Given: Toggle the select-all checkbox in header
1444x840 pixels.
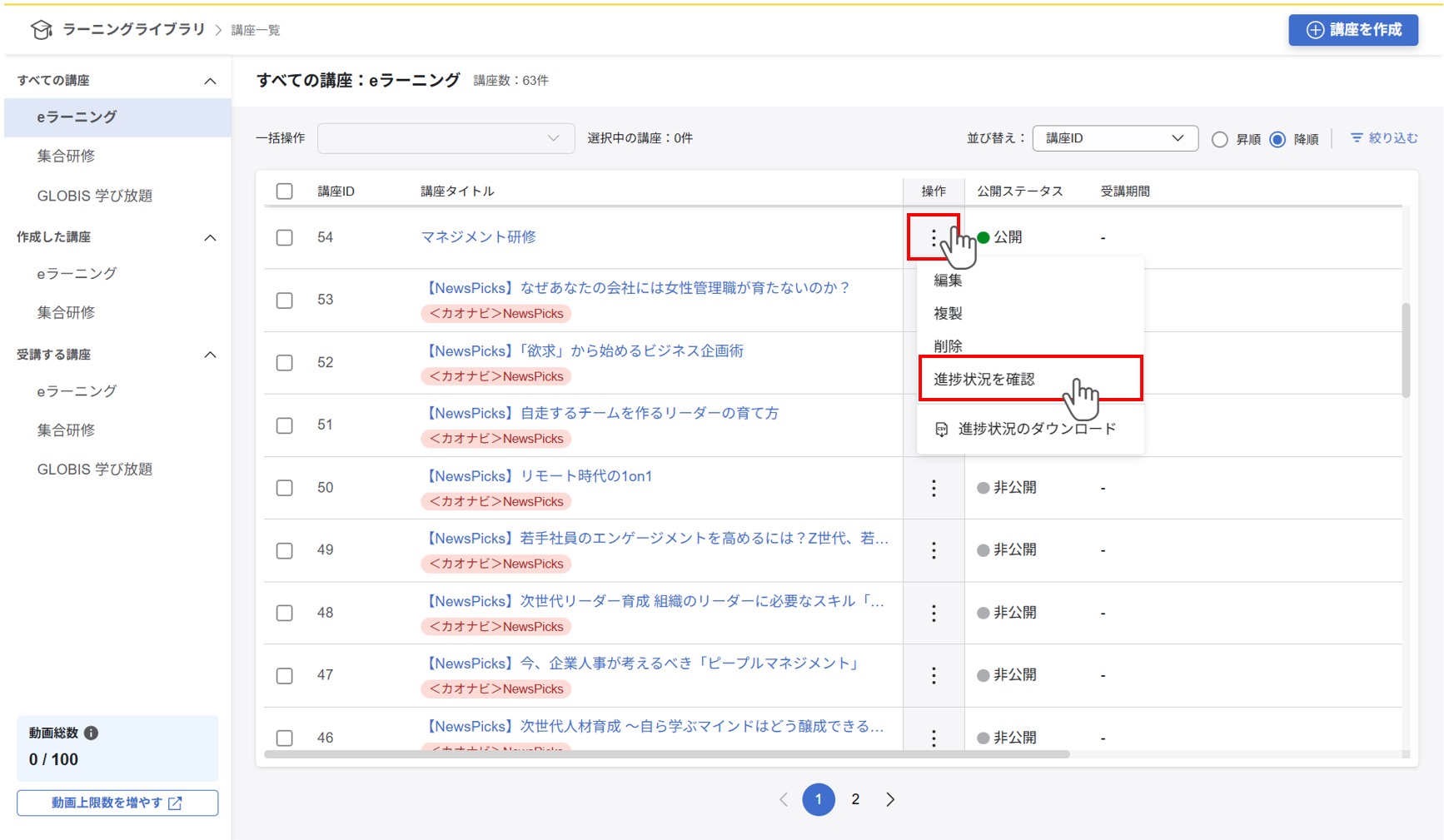Looking at the screenshot, I should [x=285, y=191].
